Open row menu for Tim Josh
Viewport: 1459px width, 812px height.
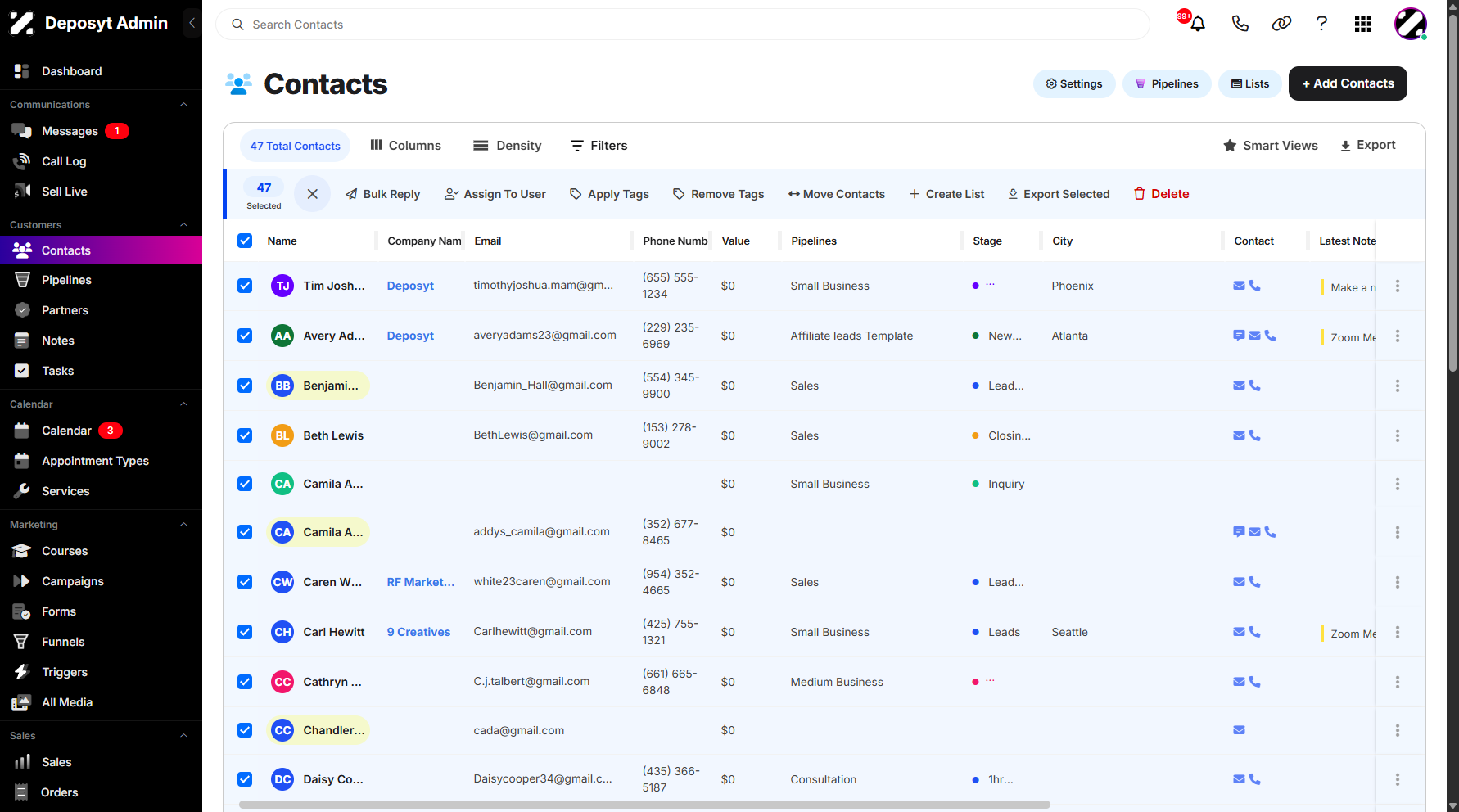click(1398, 286)
